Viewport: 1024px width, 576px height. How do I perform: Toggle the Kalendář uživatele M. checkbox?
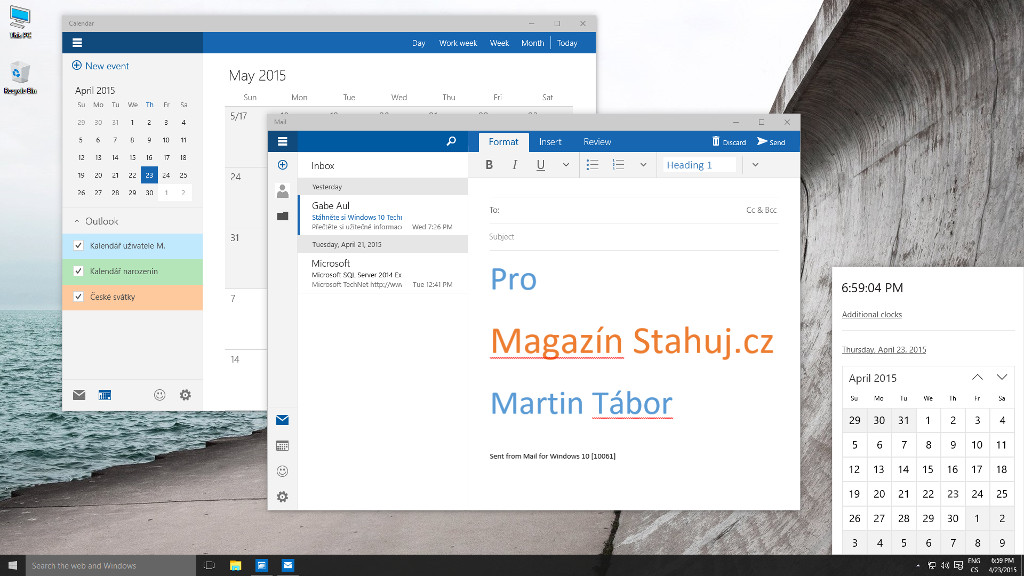pos(78,246)
